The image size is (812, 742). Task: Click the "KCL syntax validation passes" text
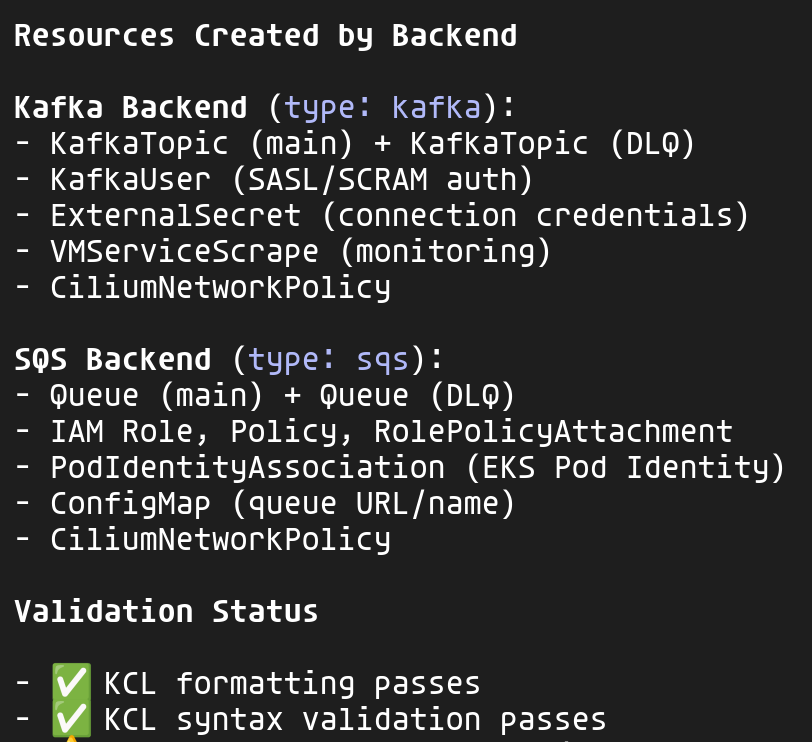(355, 720)
